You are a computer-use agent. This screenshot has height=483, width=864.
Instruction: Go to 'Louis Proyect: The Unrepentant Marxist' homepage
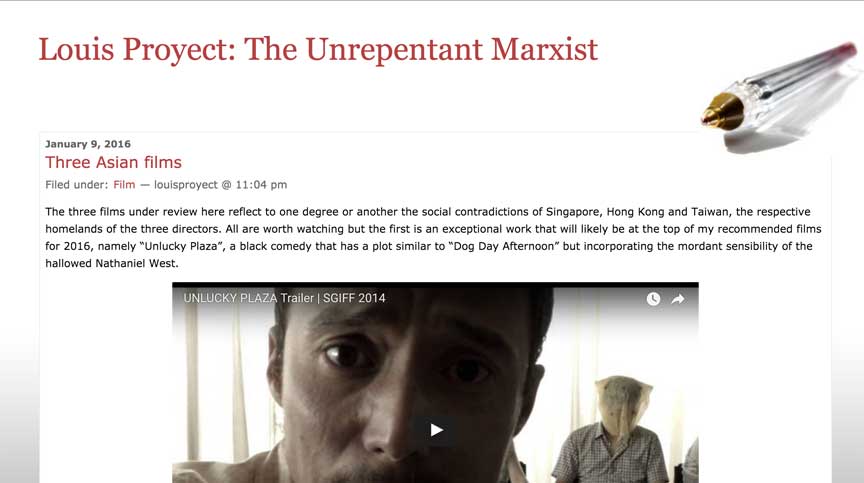point(318,50)
